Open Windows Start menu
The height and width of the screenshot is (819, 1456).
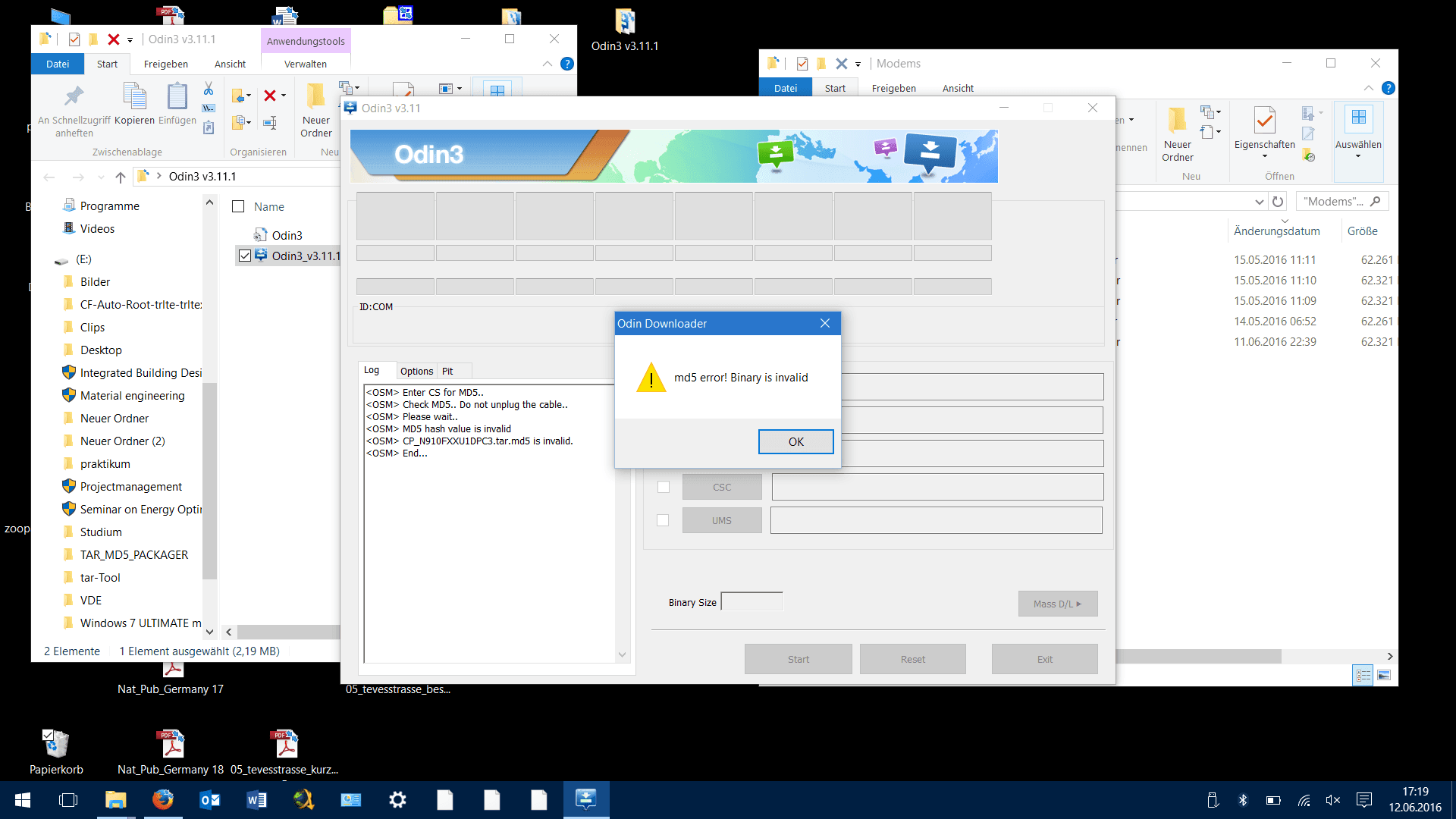point(22,800)
